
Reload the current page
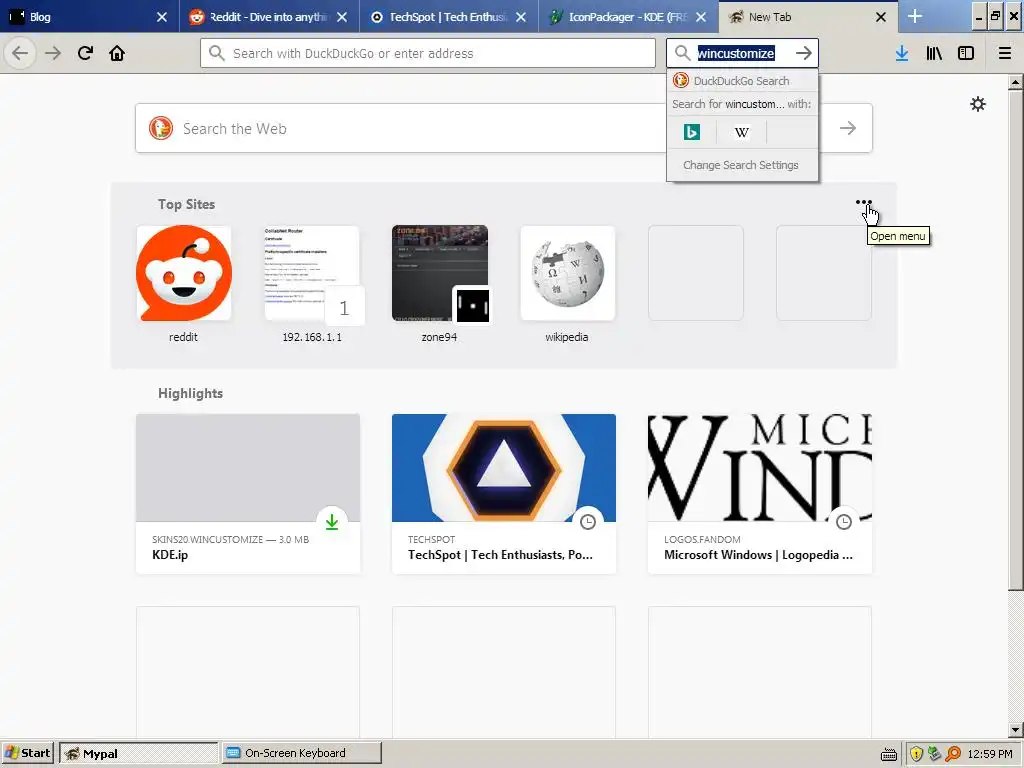(x=85, y=53)
